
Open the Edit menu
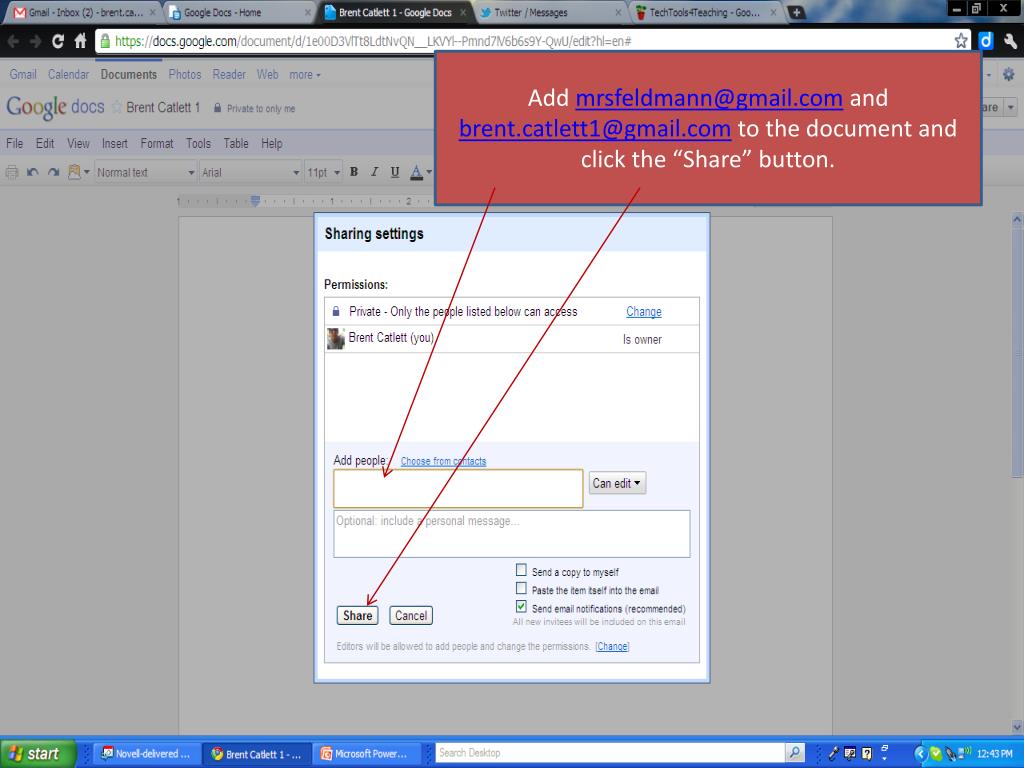(x=45, y=143)
